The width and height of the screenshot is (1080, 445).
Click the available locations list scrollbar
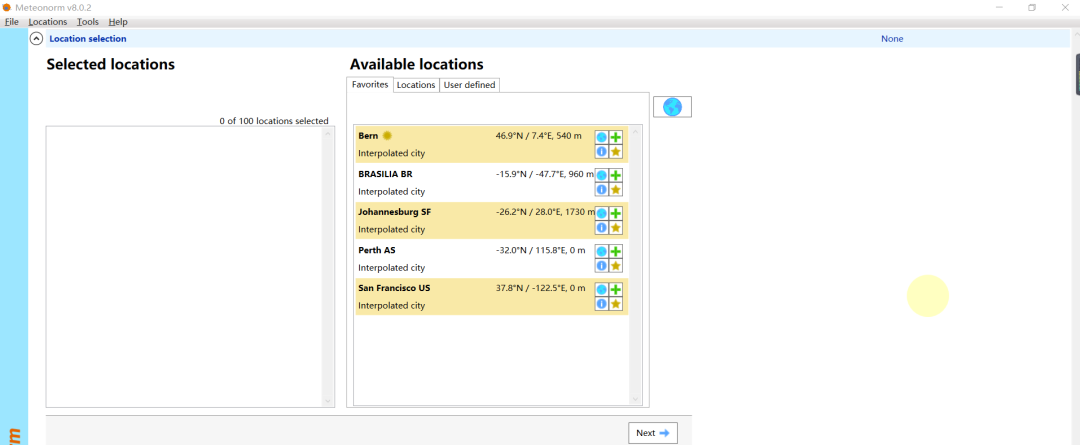click(635, 265)
